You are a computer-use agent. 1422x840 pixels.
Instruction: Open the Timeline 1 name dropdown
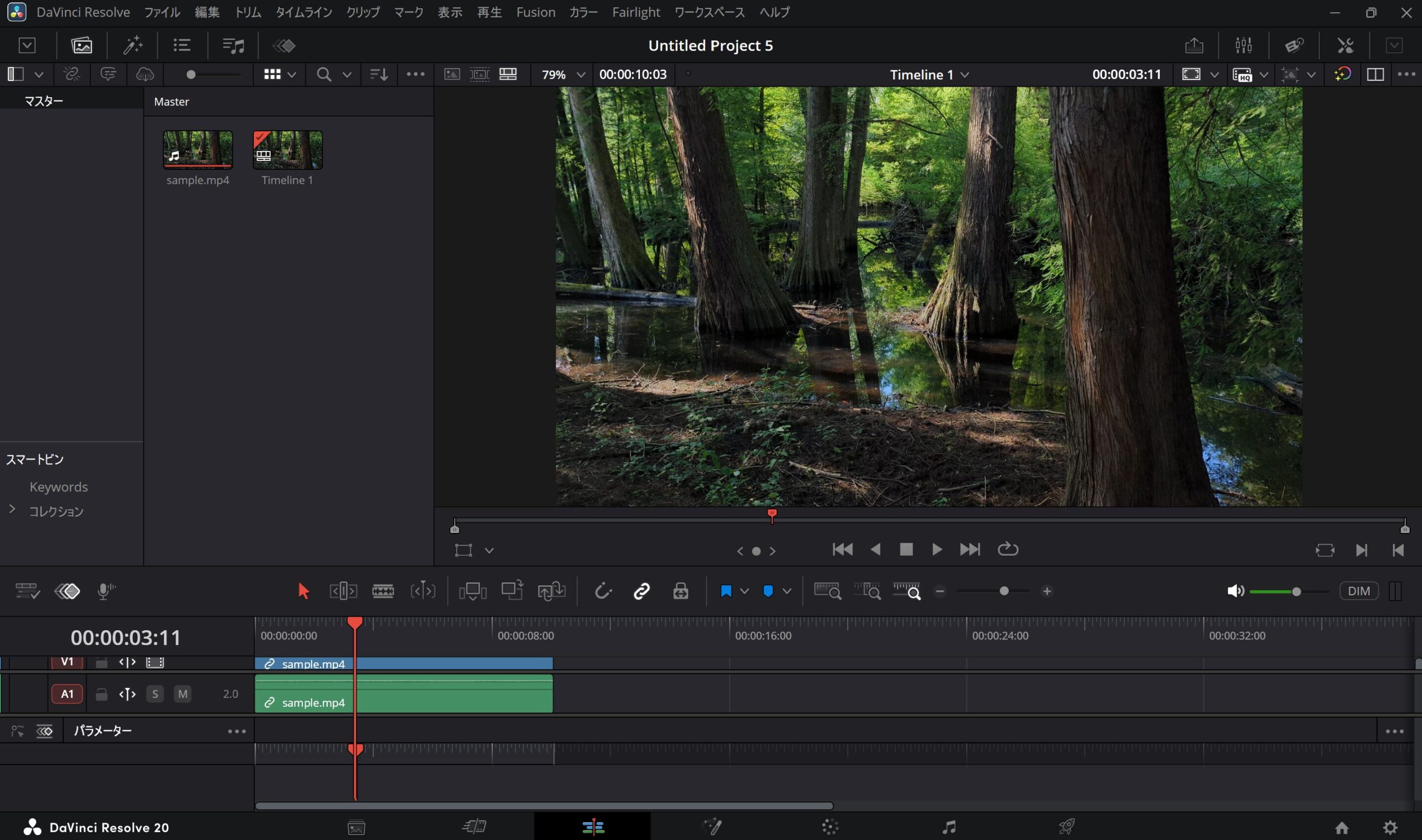[x=929, y=74]
